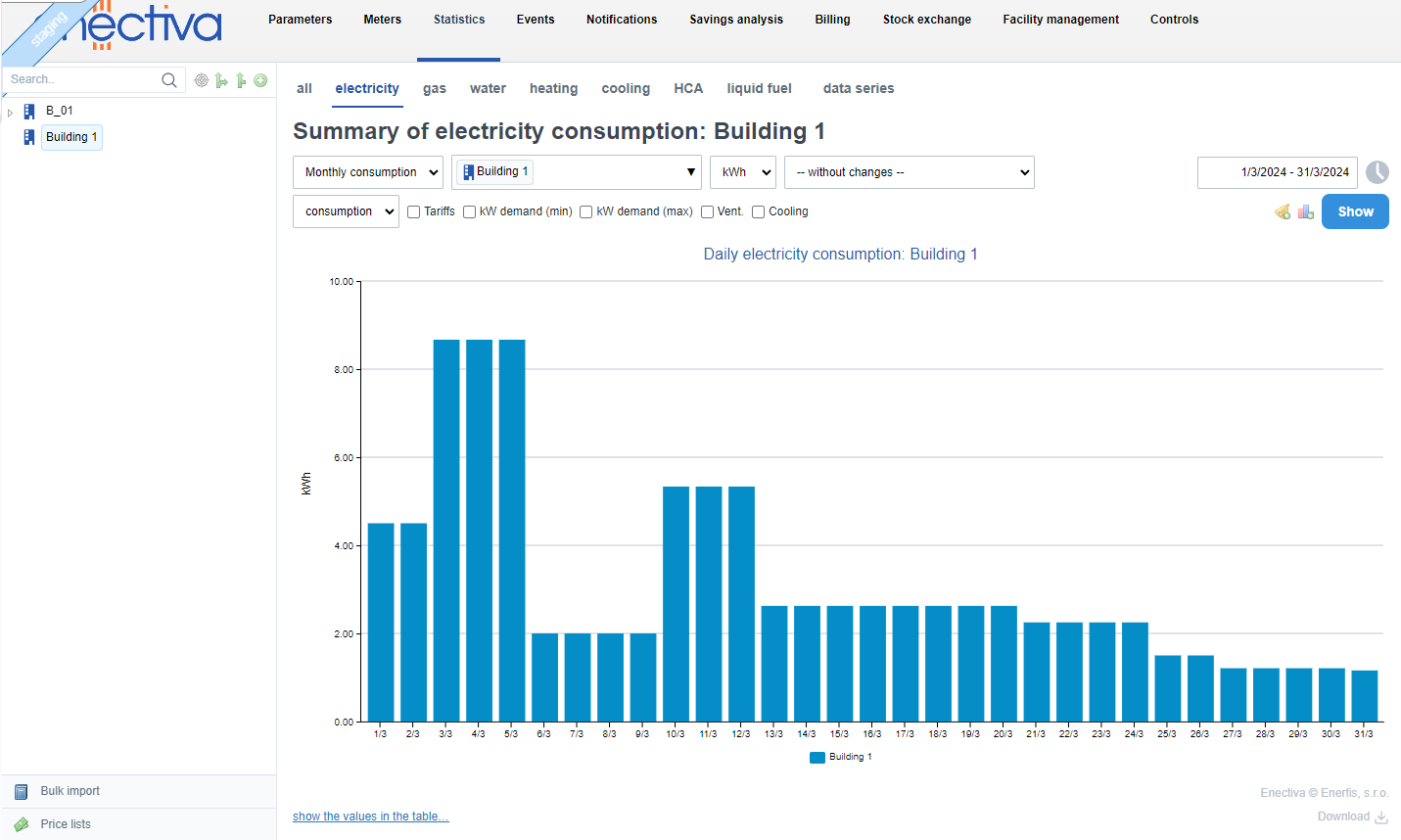The image size is (1401, 840).
Task: Click 'show the values in the table' link
Action: (370, 817)
